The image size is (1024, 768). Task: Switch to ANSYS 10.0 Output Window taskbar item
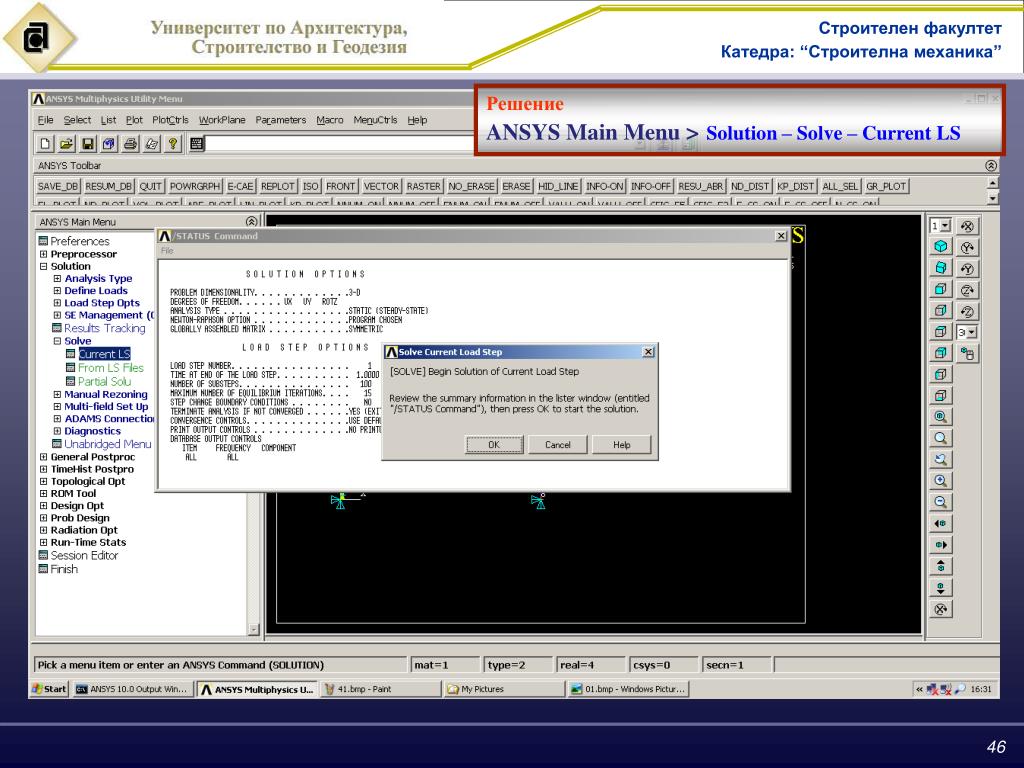pos(133,689)
